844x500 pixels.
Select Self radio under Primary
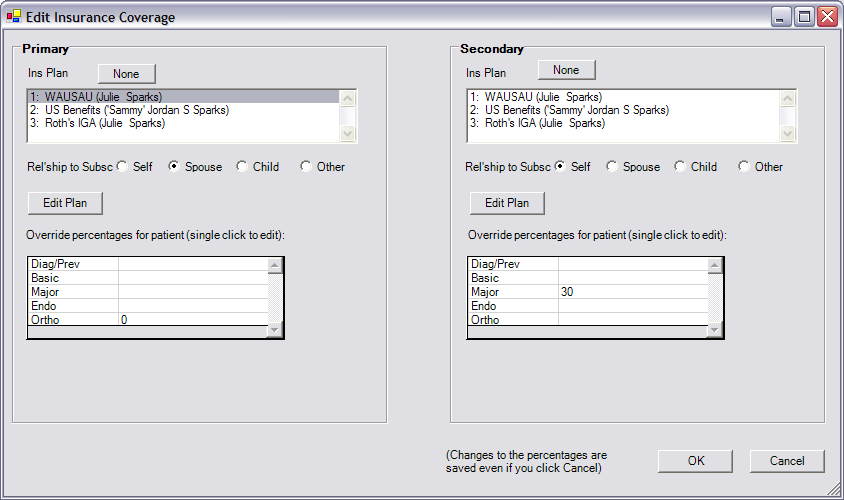coord(123,166)
